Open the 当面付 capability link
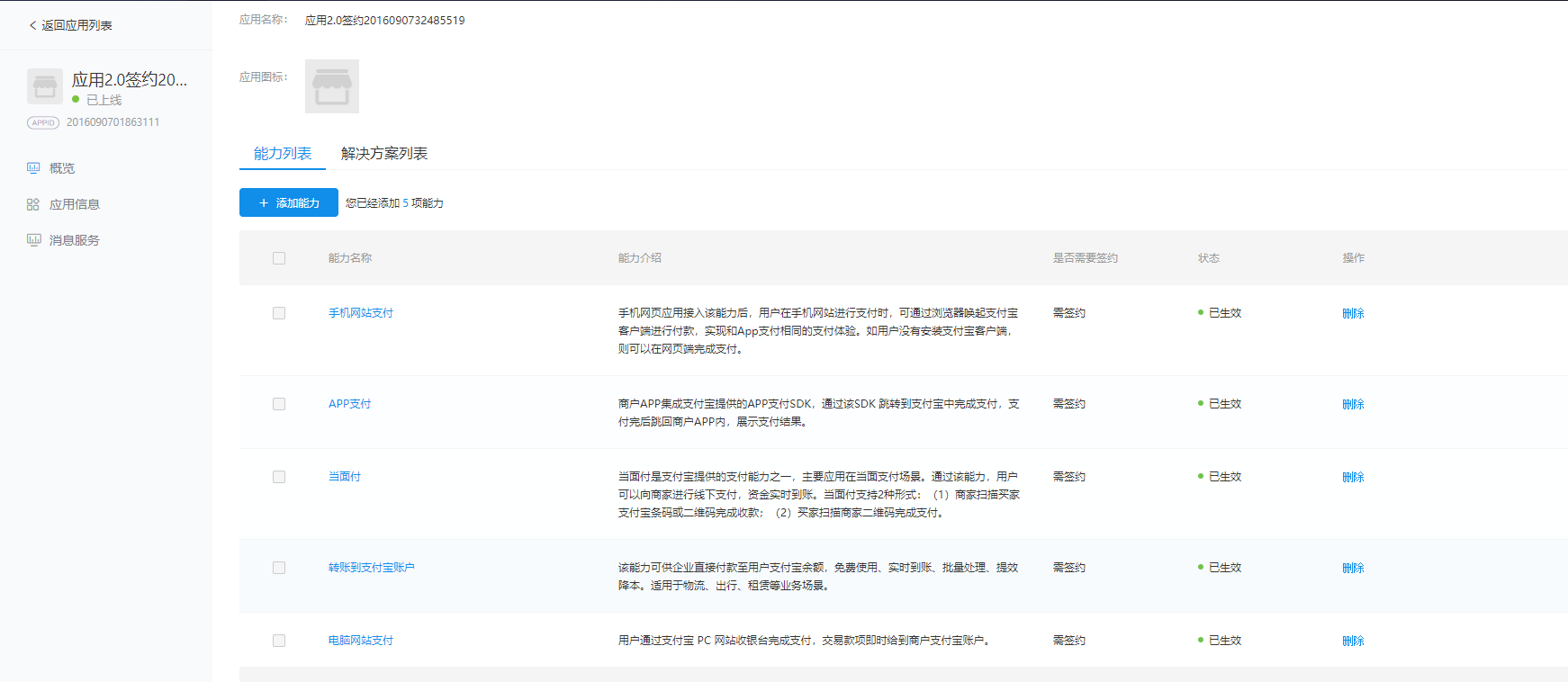 pyautogui.click(x=345, y=477)
